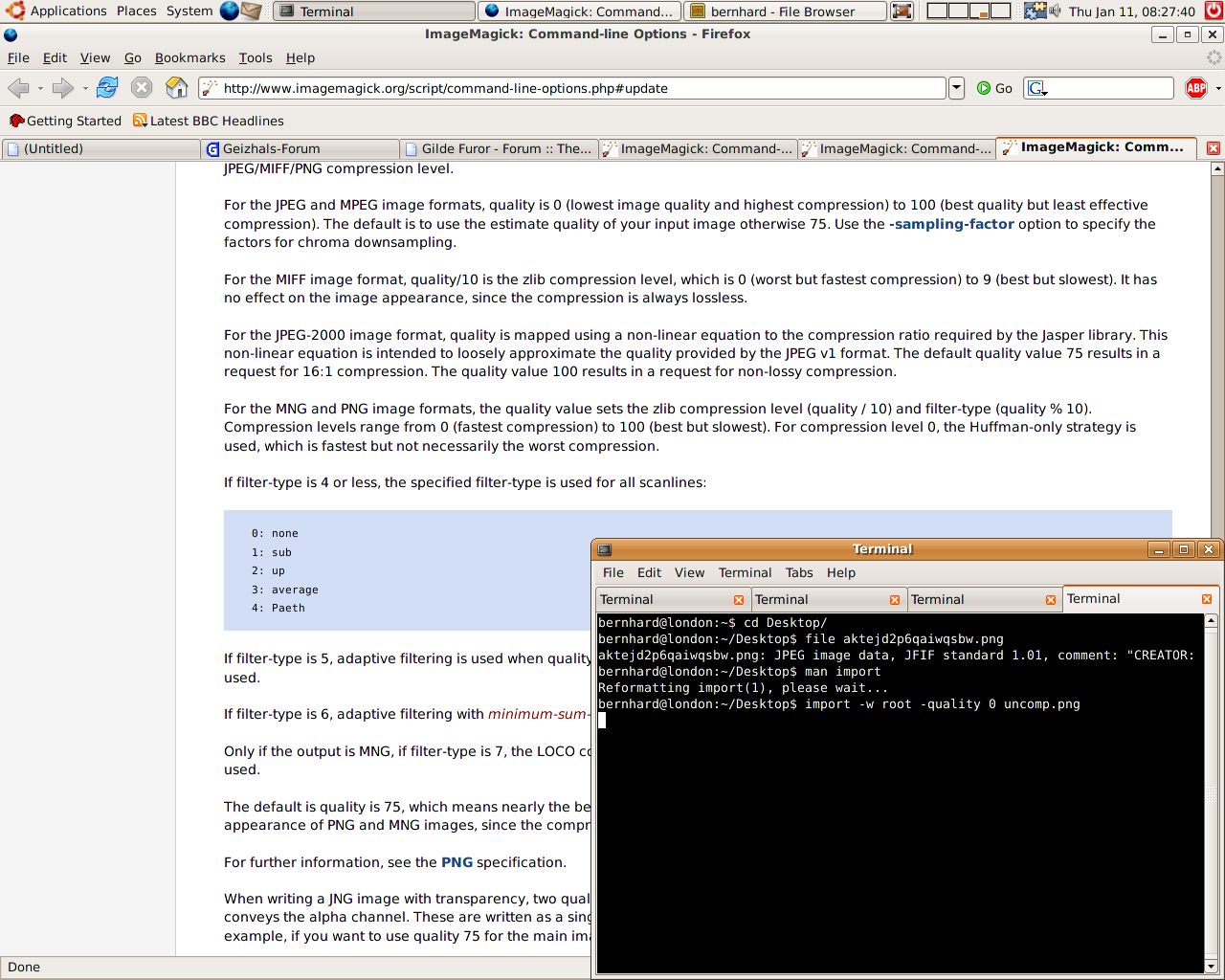The height and width of the screenshot is (980, 1225).
Task: Open the GNOME Places menu
Action: 137,11
